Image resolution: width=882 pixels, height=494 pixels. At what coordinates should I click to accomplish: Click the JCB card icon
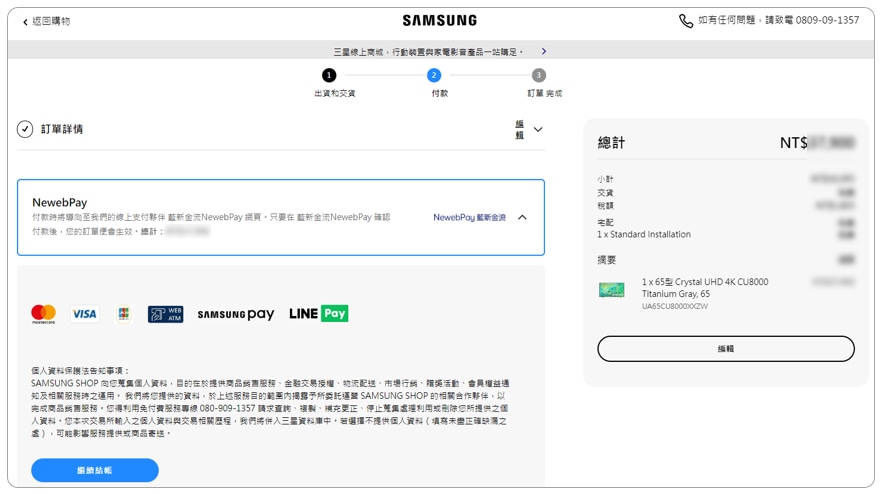pos(124,314)
